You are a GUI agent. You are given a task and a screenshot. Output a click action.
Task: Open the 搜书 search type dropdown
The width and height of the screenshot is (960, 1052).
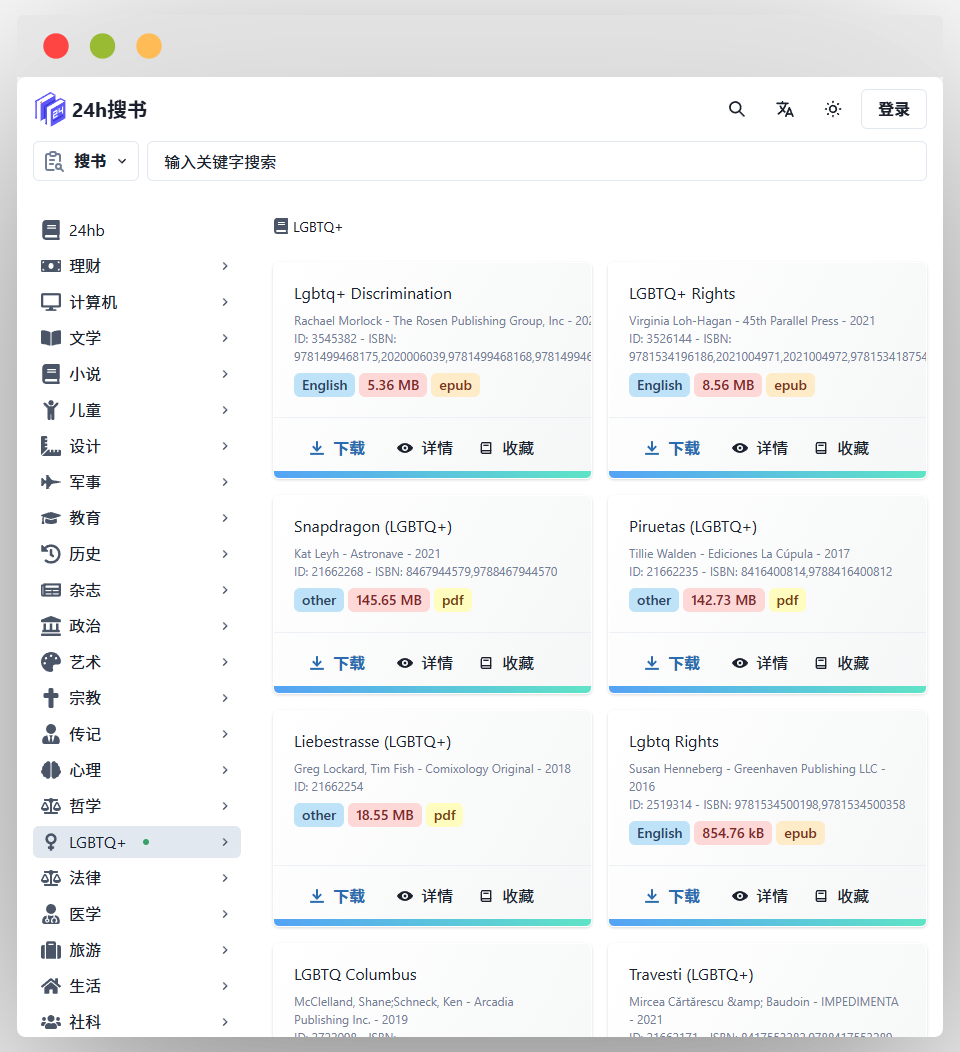86,161
